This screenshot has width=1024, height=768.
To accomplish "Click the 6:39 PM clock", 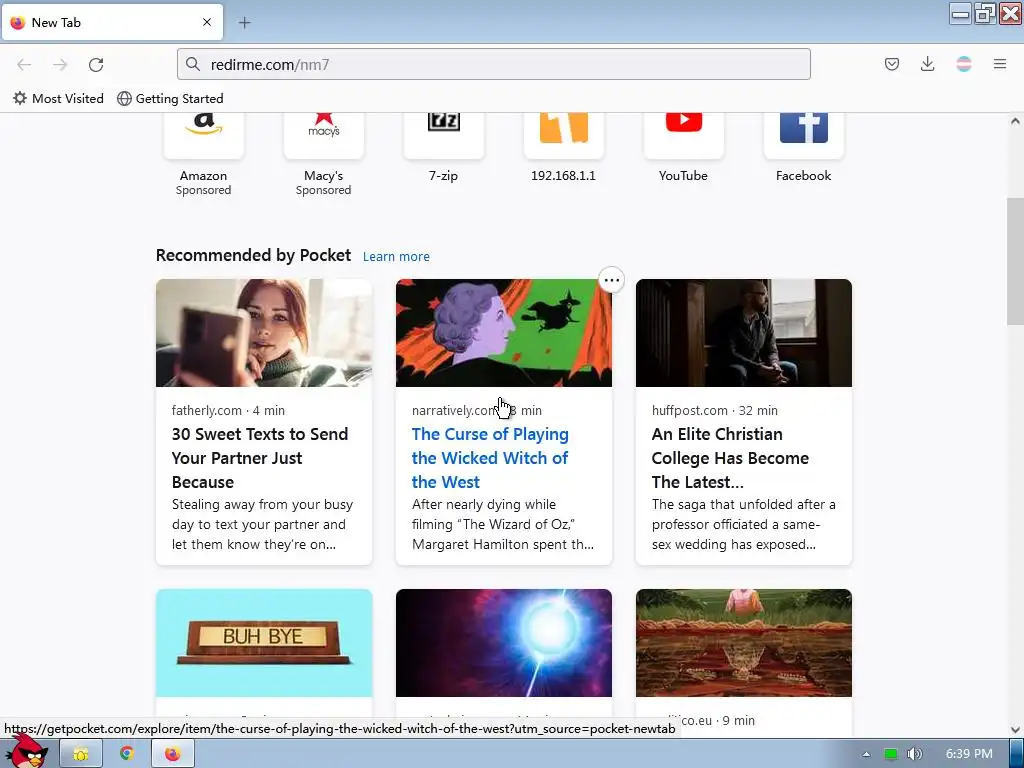I will [969, 754].
